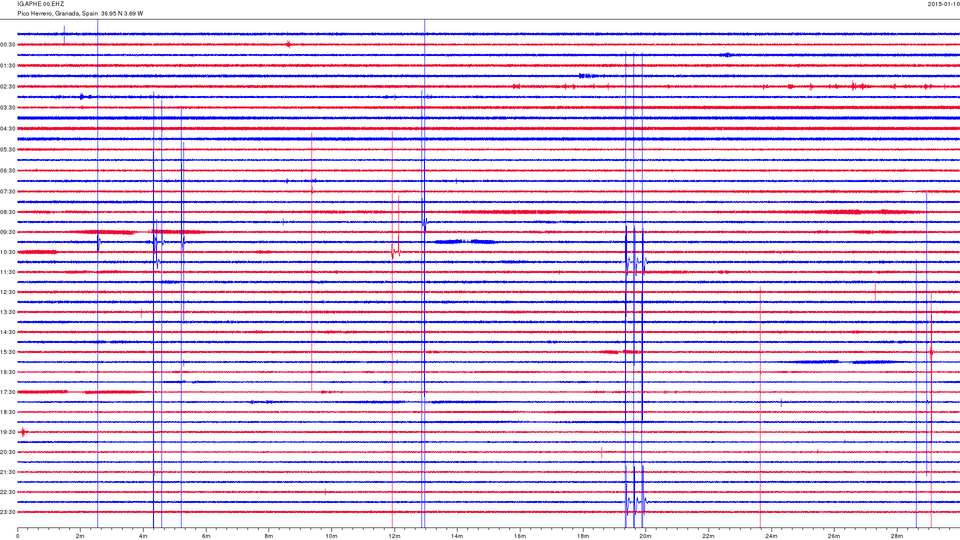The width and height of the screenshot is (960, 540).
Task: Select the 20:30 time label
Action: 8,452
